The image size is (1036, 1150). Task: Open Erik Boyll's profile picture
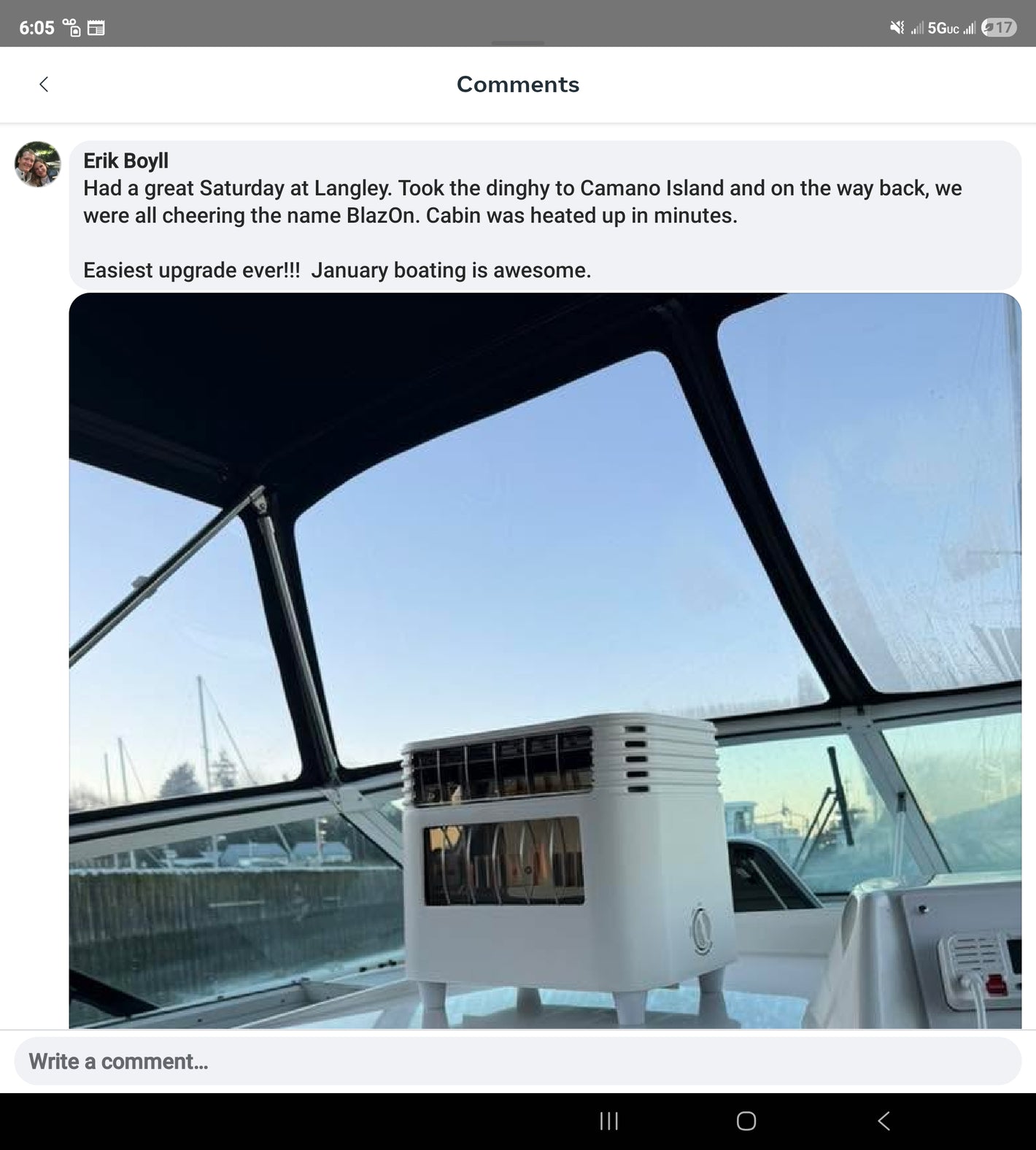pyautogui.click(x=37, y=164)
